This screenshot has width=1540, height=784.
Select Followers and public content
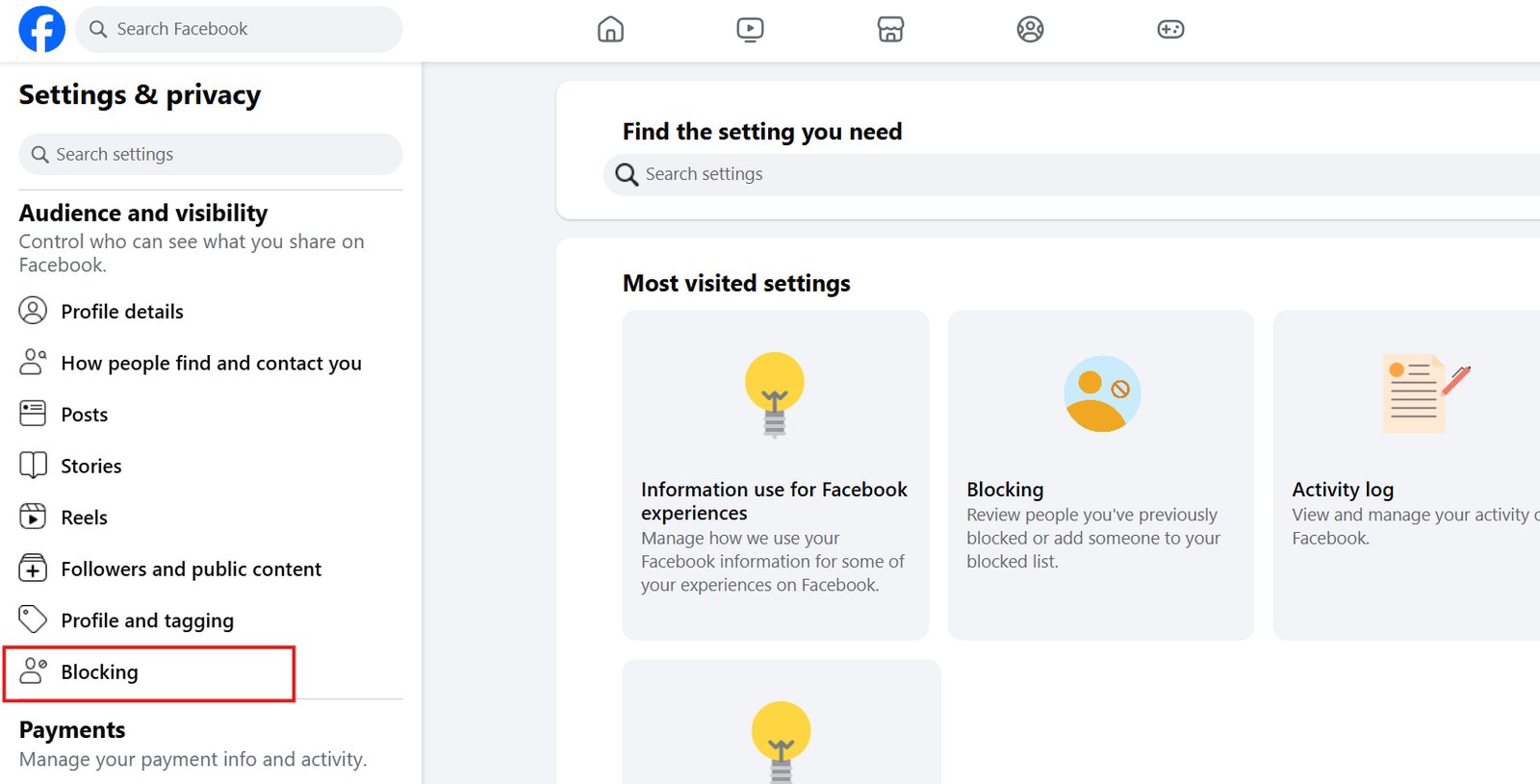coord(191,569)
